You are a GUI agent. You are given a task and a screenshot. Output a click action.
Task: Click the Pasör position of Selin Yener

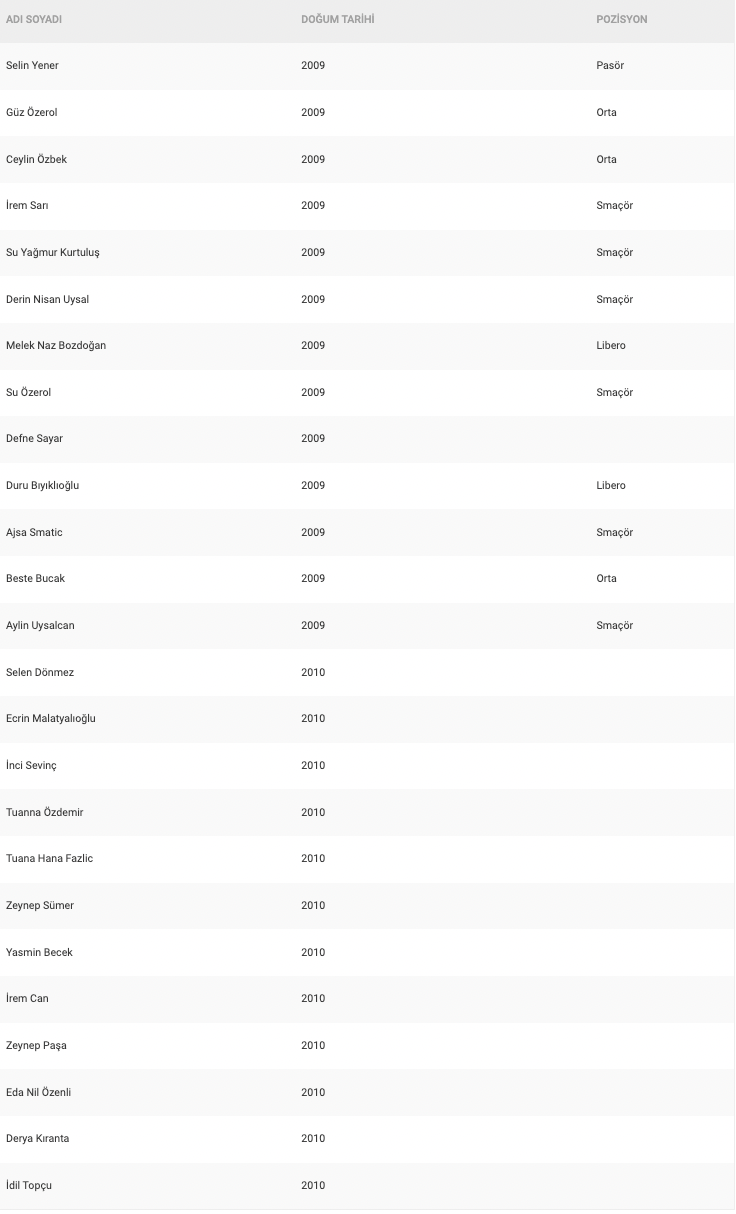coord(610,66)
